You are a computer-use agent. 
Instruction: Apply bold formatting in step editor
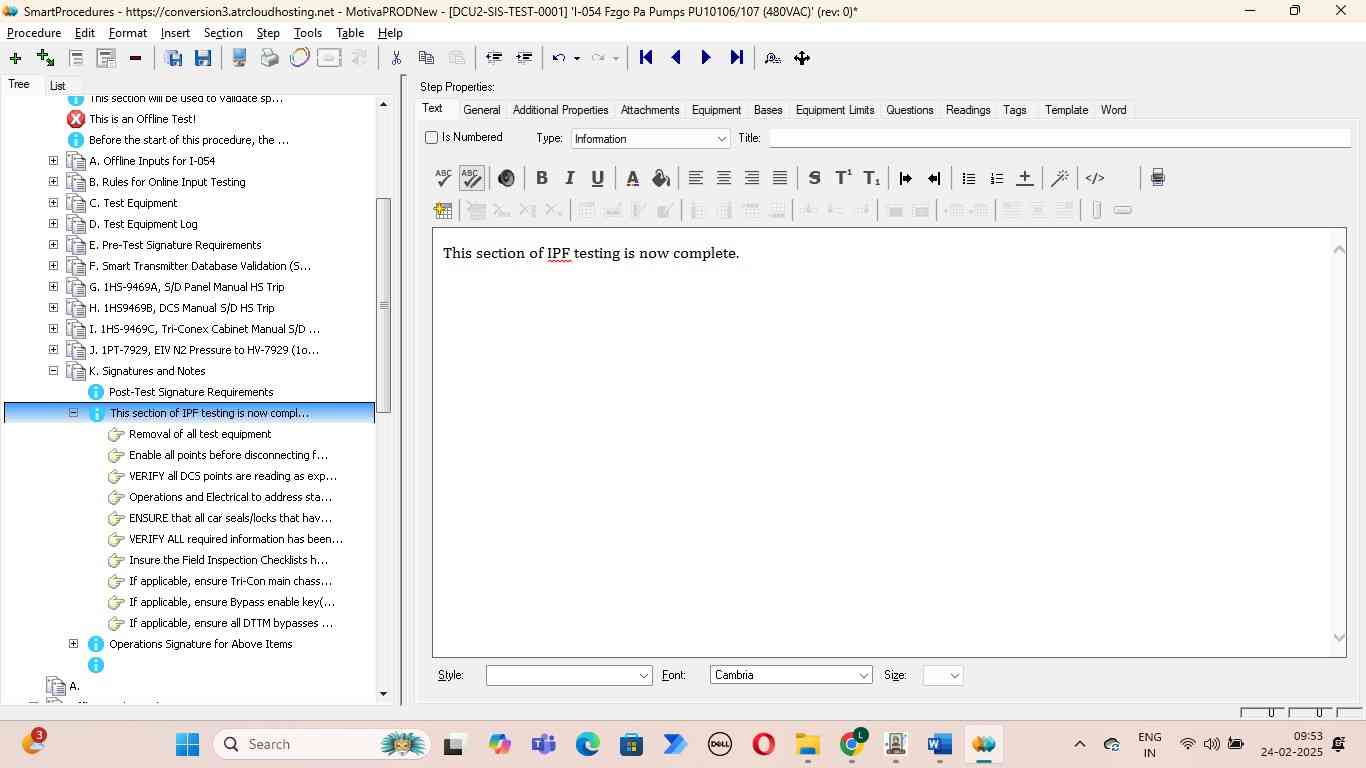541,178
